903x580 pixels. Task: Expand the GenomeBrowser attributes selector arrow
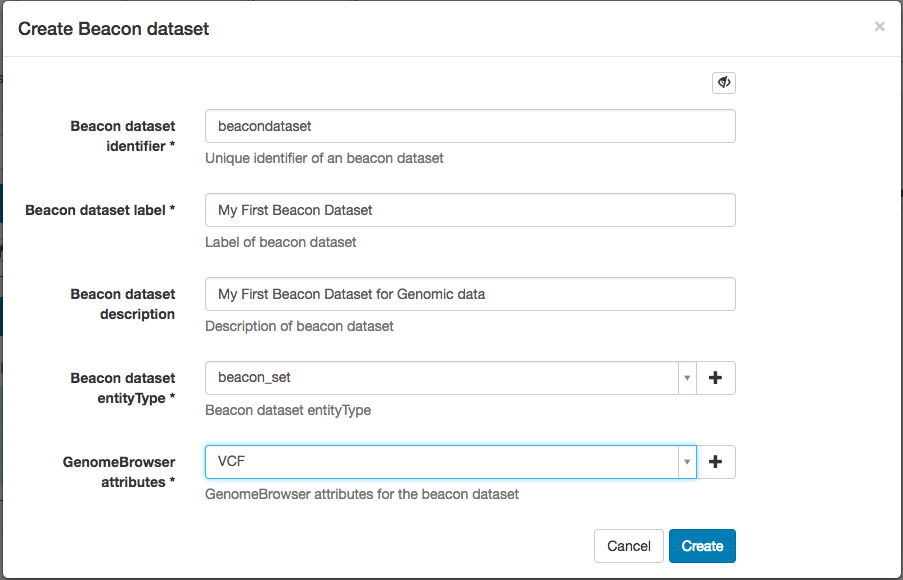687,462
